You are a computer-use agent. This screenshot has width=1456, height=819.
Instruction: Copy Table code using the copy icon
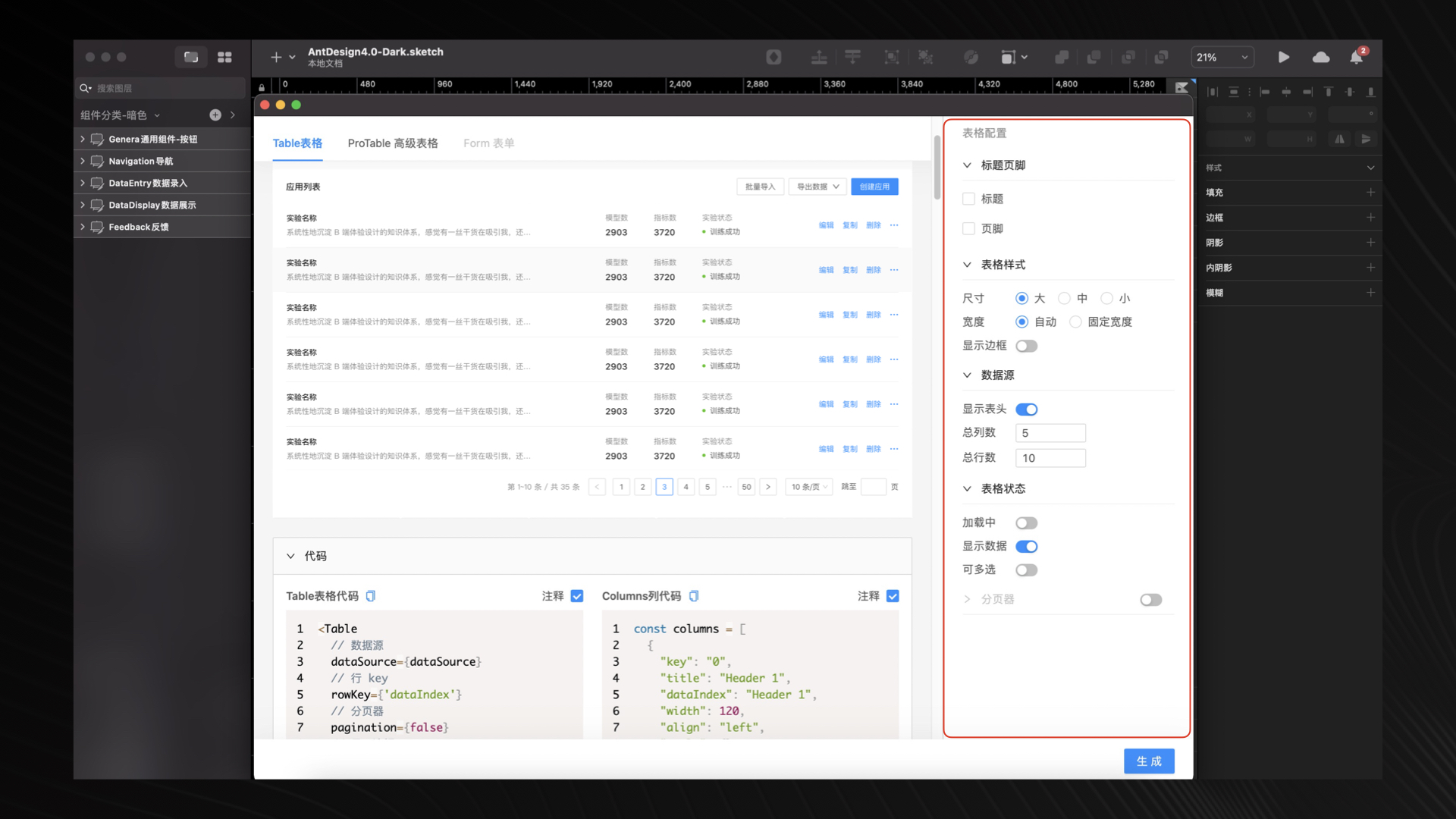(371, 596)
